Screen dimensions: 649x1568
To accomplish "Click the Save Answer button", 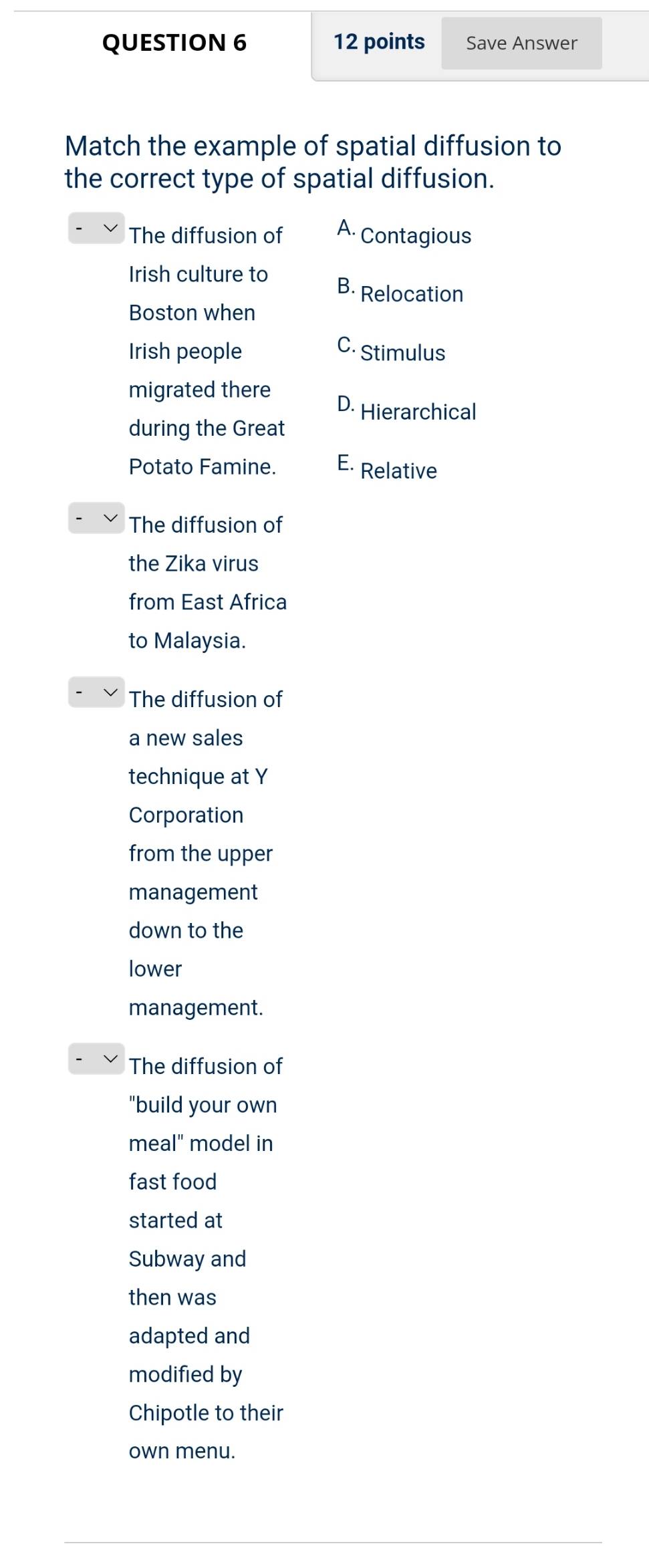I will [x=521, y=43].
